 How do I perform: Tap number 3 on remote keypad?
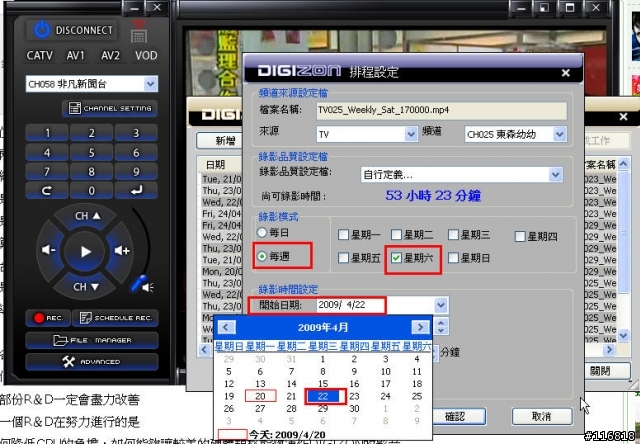point(136,133)
